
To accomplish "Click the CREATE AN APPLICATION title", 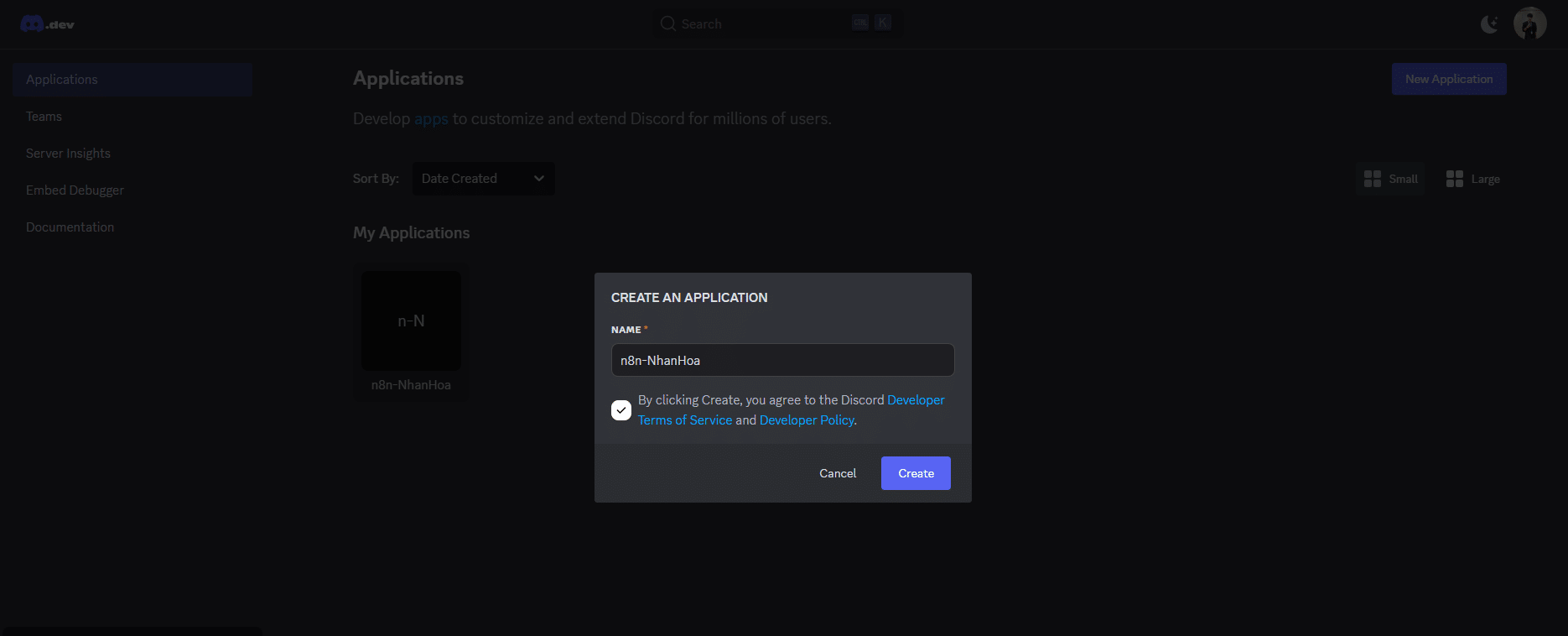I will (x=689, y=298).
